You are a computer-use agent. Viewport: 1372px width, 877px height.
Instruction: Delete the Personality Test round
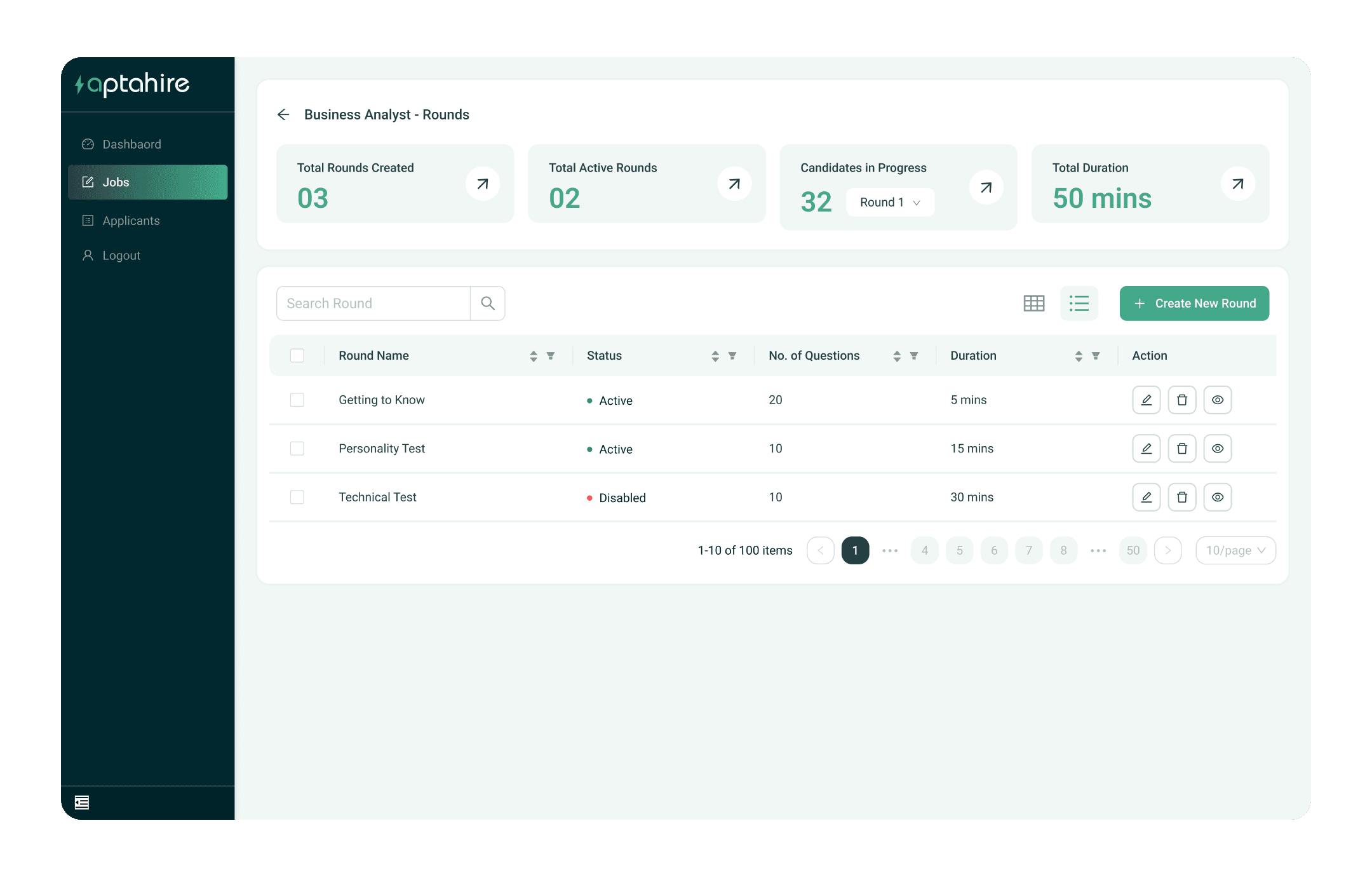point(1181,449)
